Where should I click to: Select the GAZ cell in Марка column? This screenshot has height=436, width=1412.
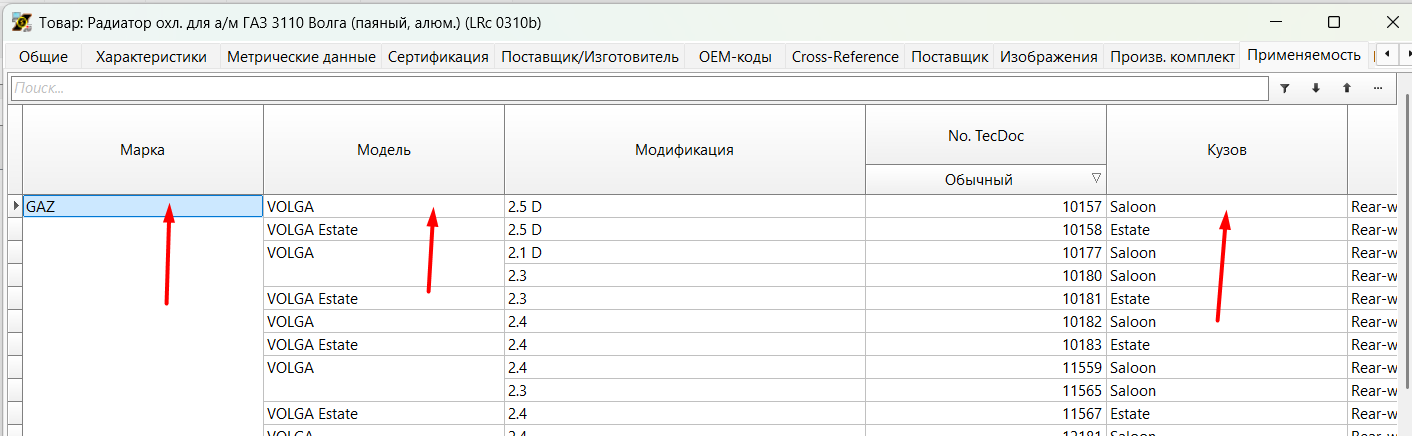tap(143, 206)
